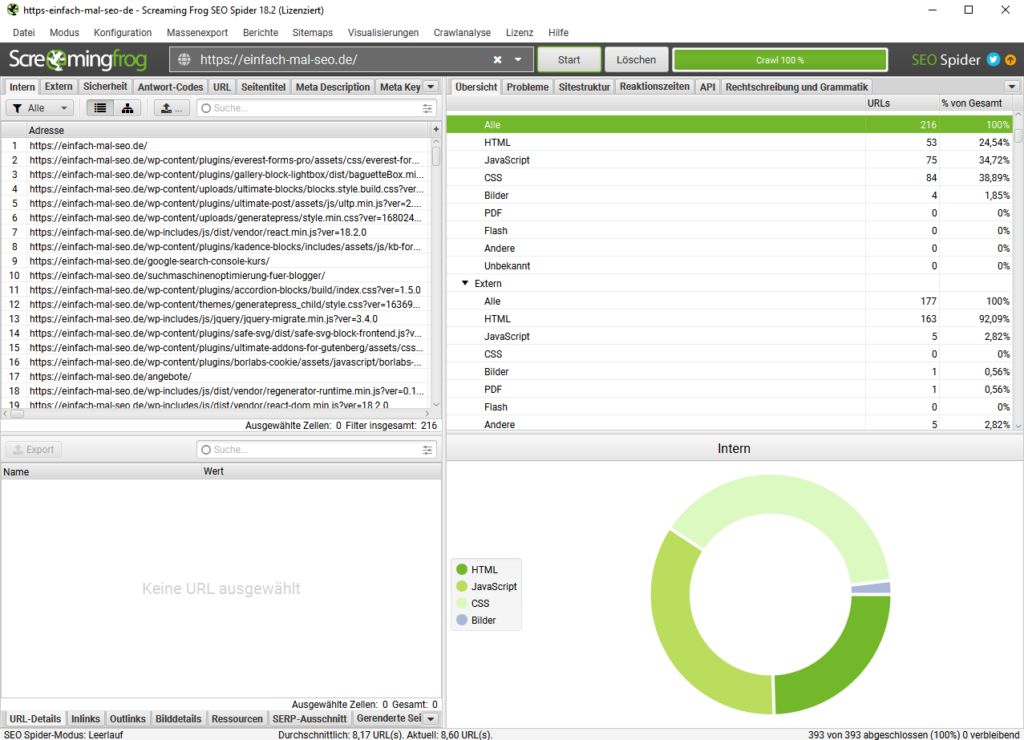This screenshot has height=740, width=1024.
Task: Collapse the Extern section in the overview
Action: coord(465,283)
